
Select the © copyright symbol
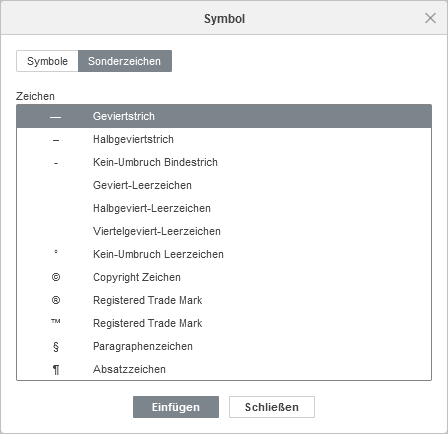56,277
